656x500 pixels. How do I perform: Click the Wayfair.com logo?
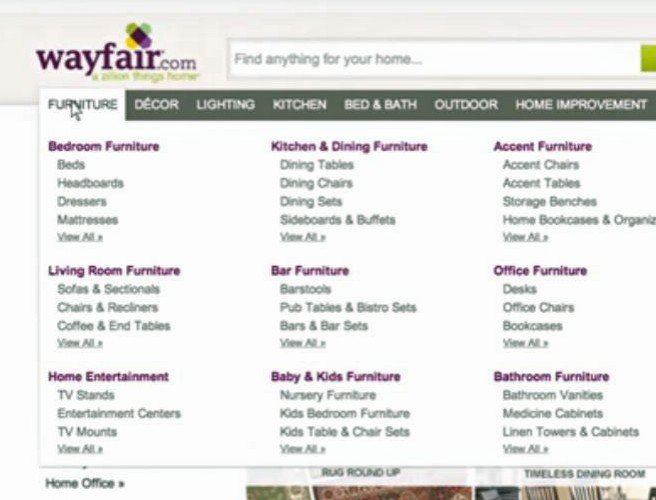tap(117, 53)
